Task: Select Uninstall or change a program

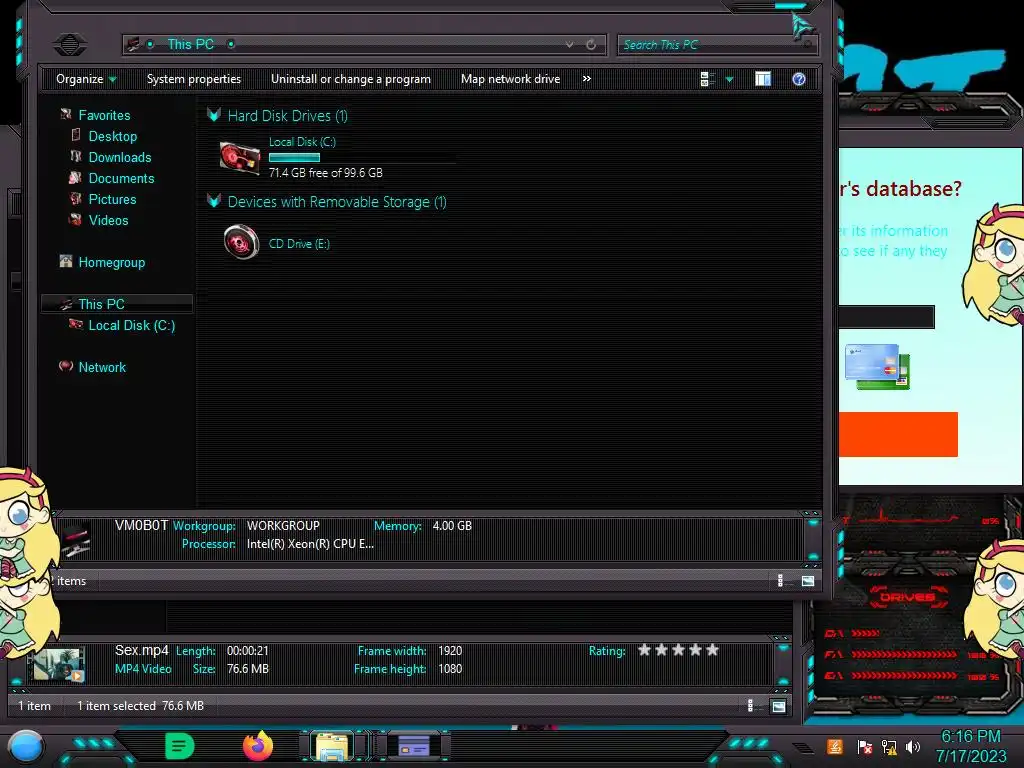Action: [351, 79]
